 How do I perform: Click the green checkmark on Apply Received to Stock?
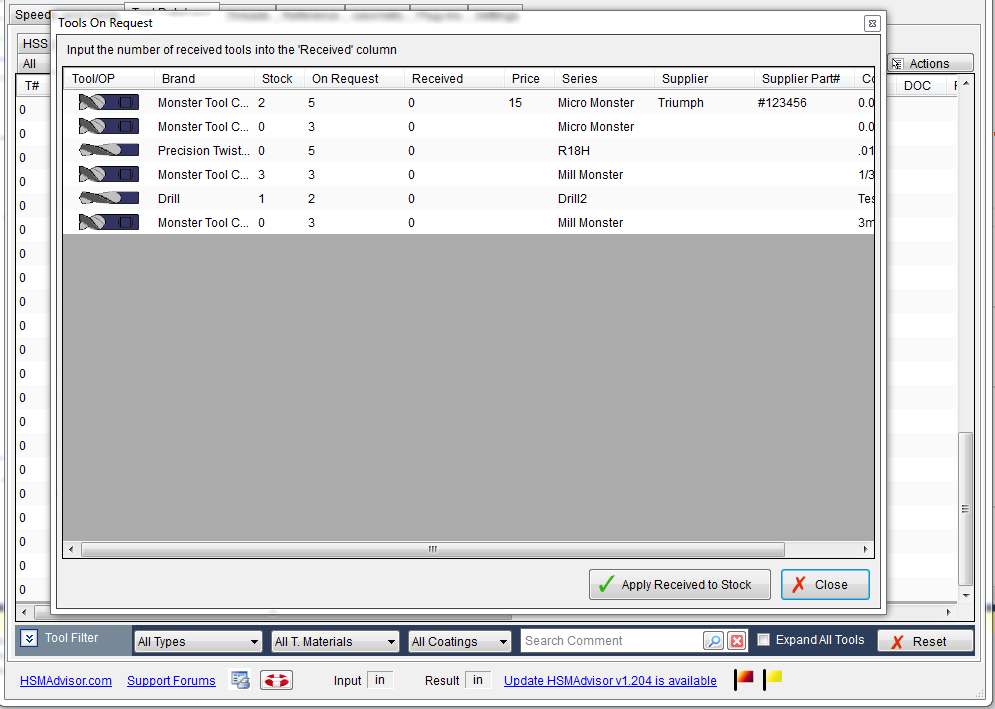(x=606, y=584)
